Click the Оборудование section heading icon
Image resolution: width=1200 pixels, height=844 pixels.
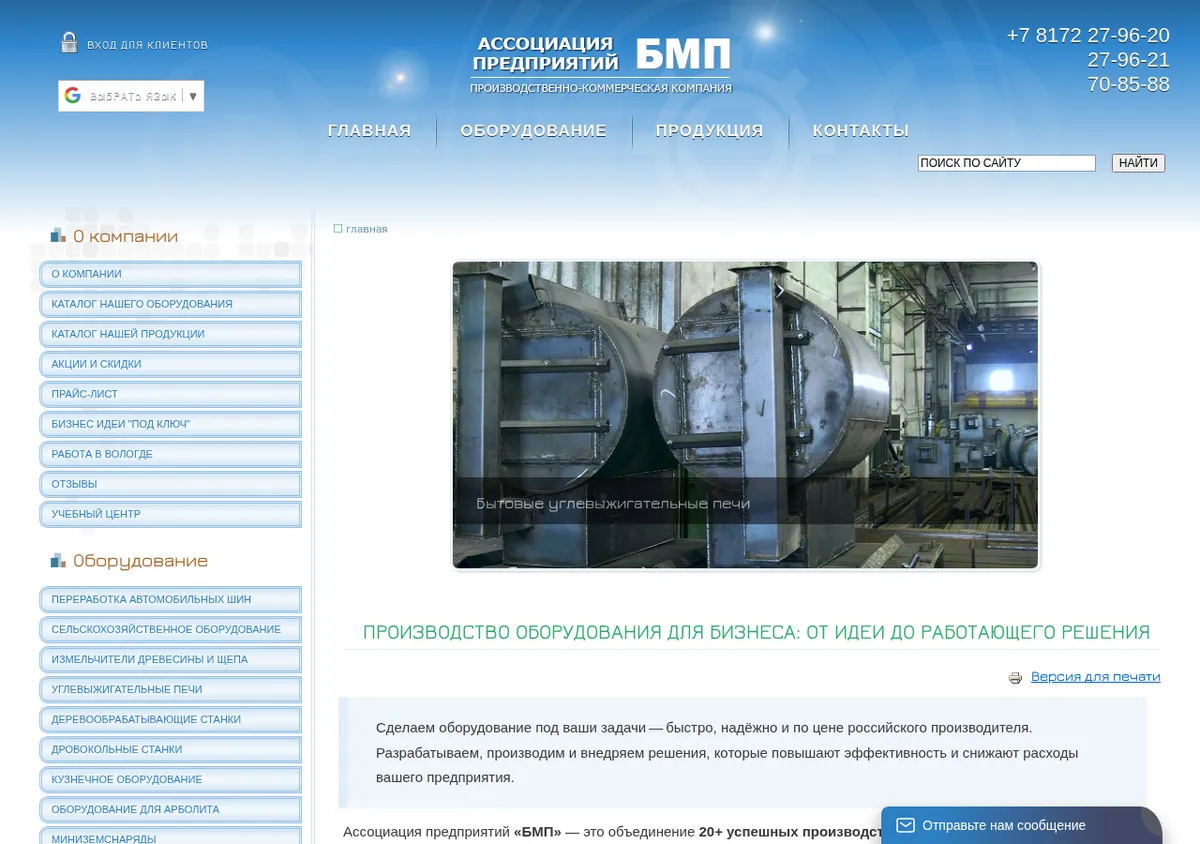(x=58, y=560)
